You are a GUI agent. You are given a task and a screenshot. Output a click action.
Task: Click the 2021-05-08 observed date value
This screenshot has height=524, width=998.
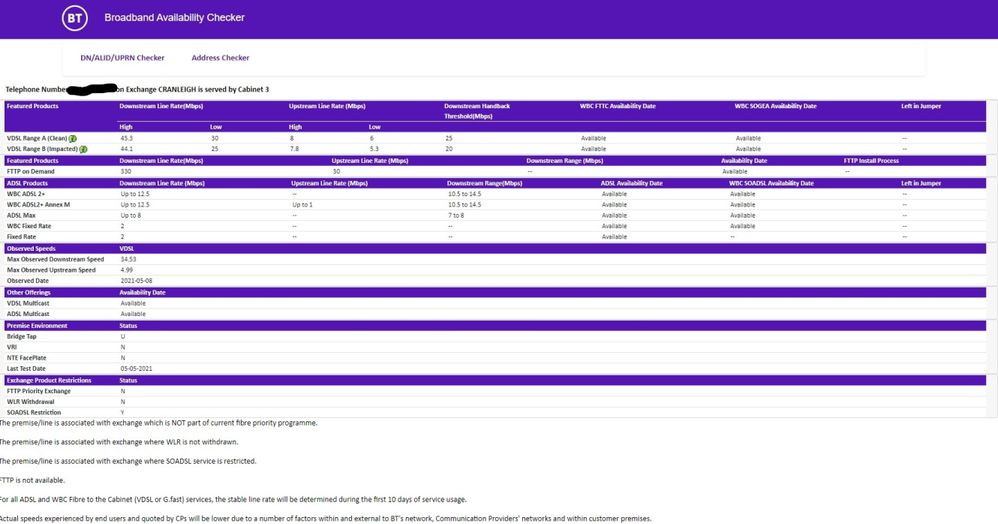tap(136, 281)
